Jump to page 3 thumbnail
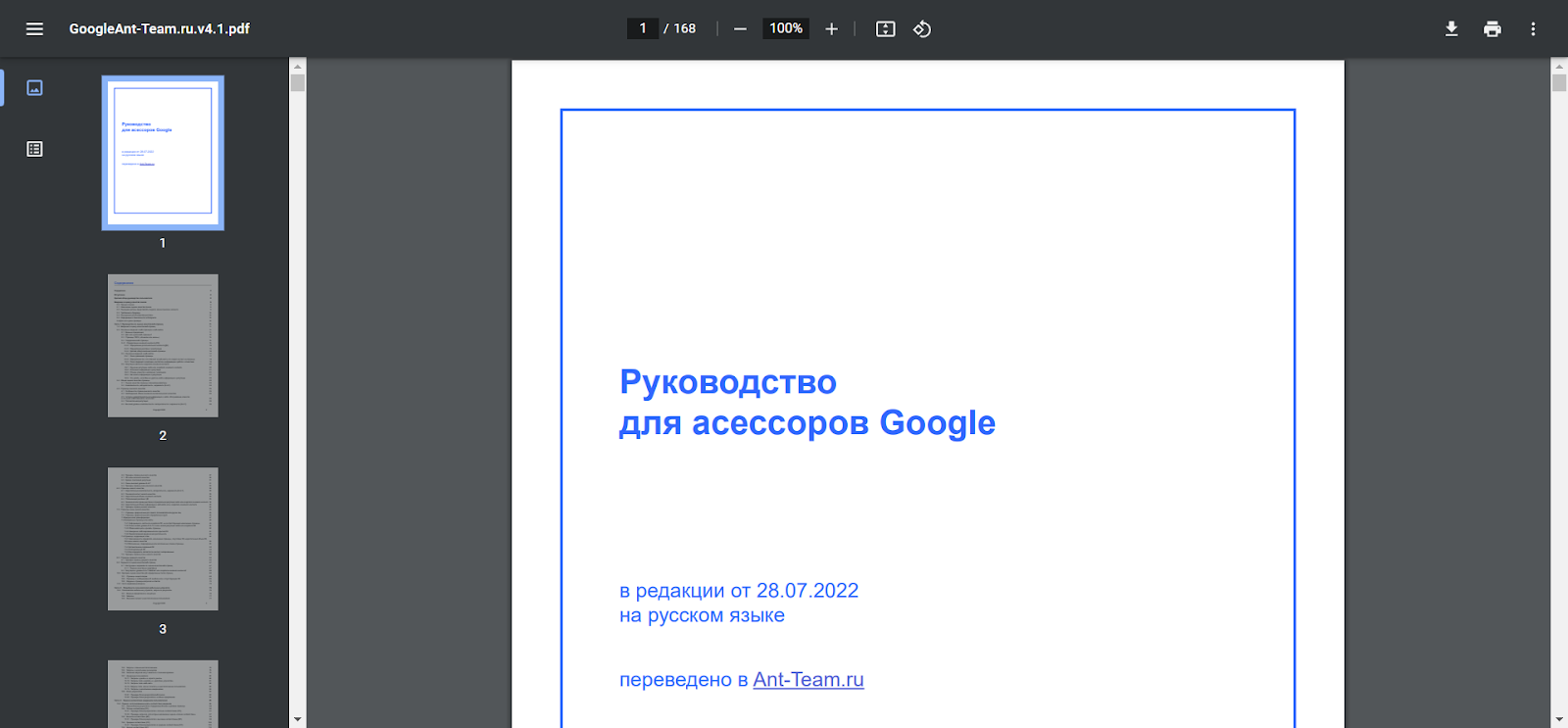1568x728 pixels. coord(163,539)
